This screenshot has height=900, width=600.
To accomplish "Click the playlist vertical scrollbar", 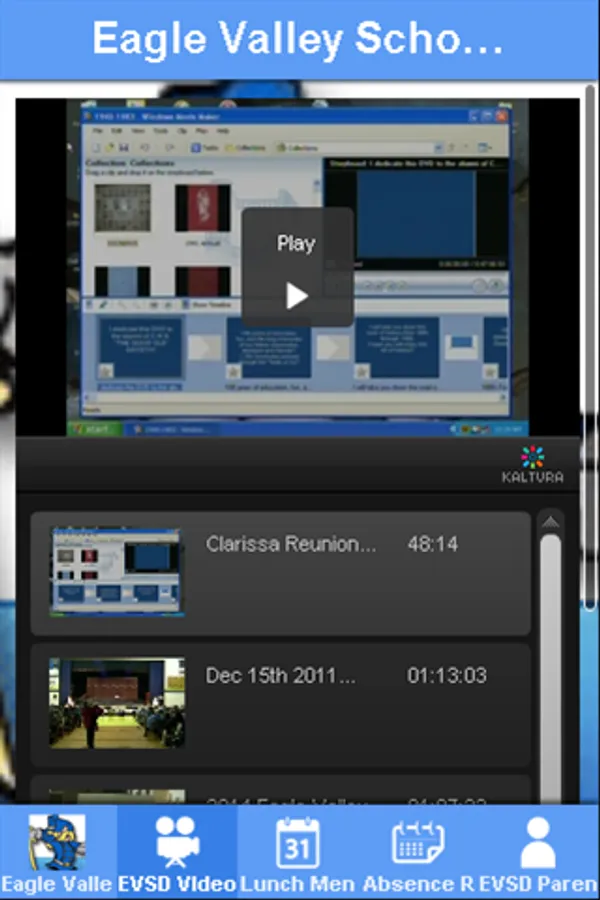I will click(x=550, y=669).
